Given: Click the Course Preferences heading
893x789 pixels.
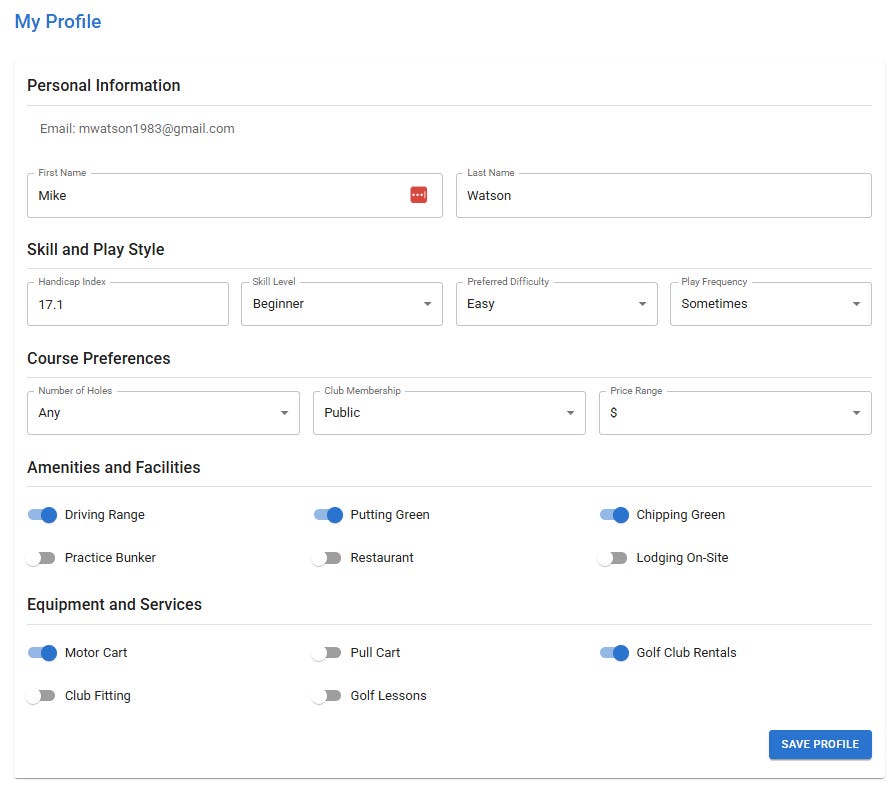Looking at the screenshot, I should (99, 358).
